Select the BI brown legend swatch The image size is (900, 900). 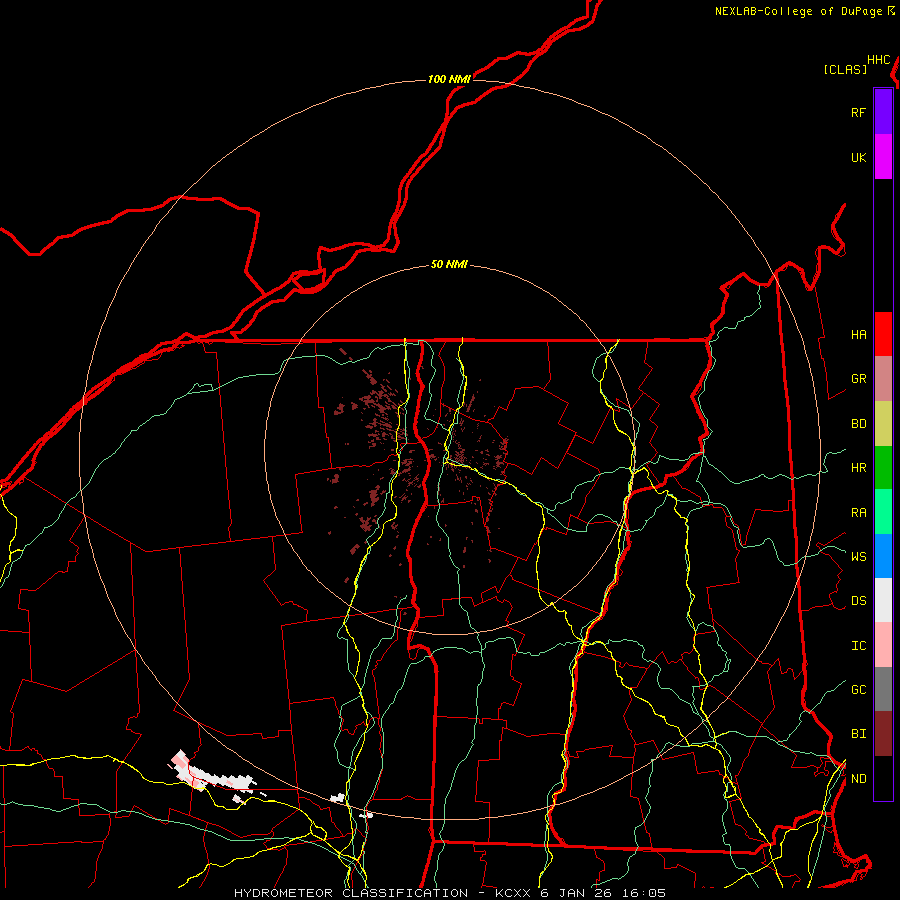(x=883, y=734)
